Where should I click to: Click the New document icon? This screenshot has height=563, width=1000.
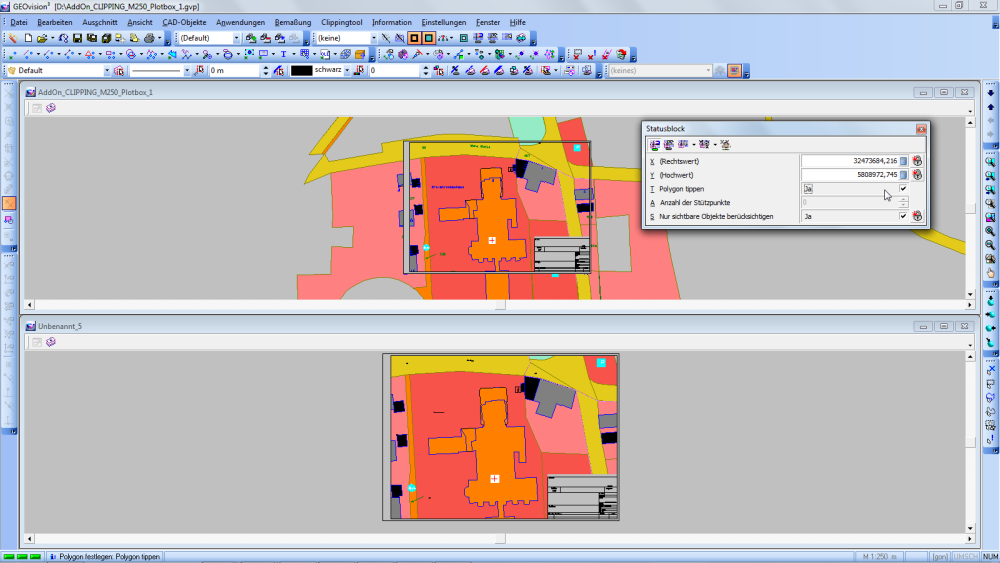[28, 38]
